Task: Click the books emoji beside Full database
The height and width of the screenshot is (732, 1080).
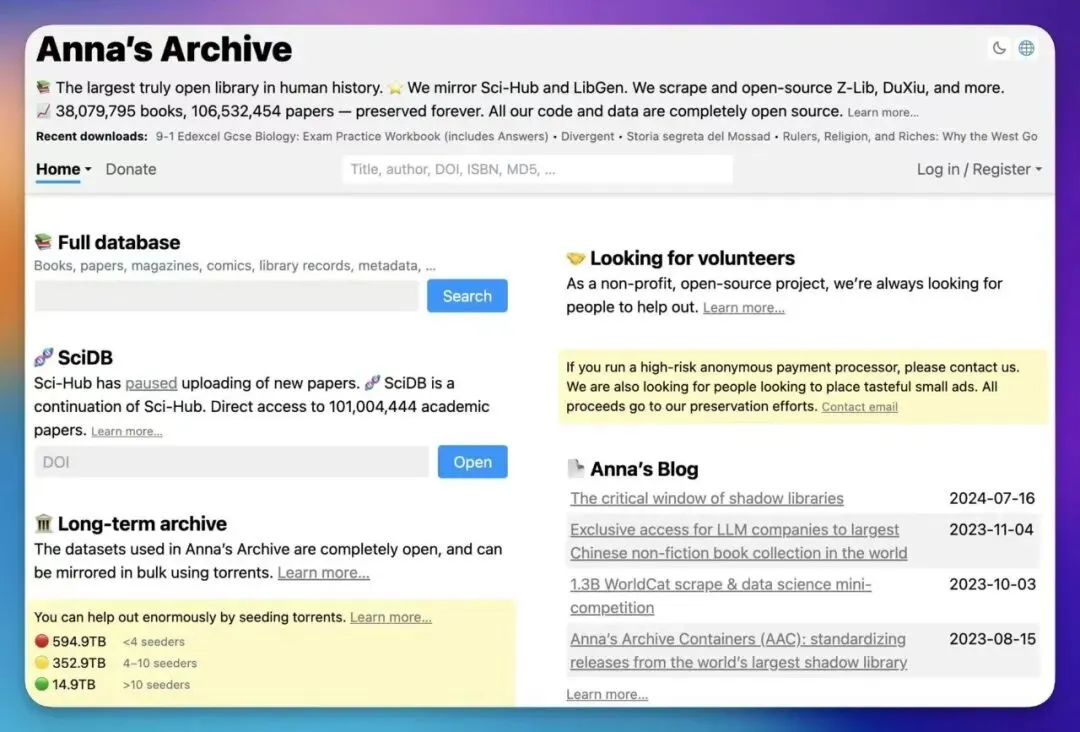Action: 43,242
